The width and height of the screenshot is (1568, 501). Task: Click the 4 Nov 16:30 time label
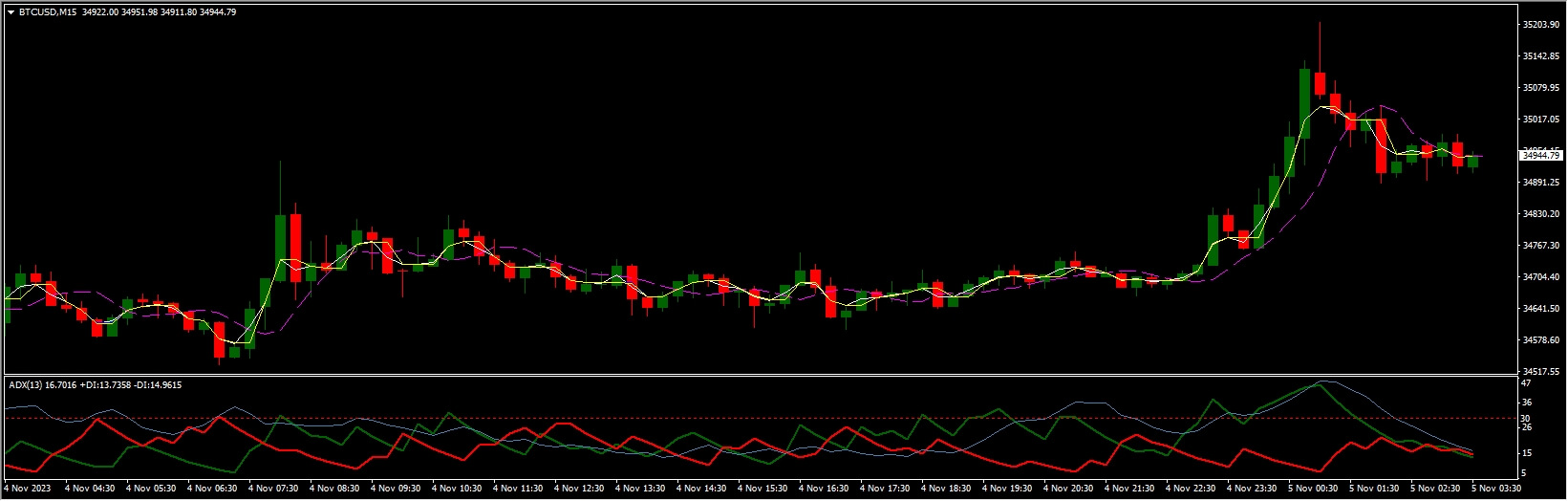click(824, 489)
